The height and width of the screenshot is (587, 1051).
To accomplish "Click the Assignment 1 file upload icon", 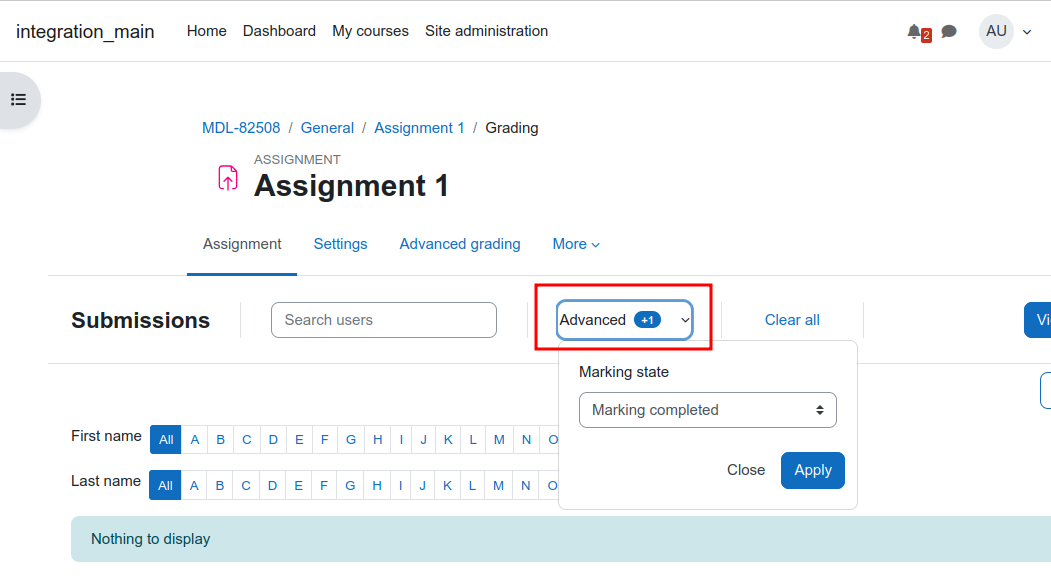I will click(228, 178).
